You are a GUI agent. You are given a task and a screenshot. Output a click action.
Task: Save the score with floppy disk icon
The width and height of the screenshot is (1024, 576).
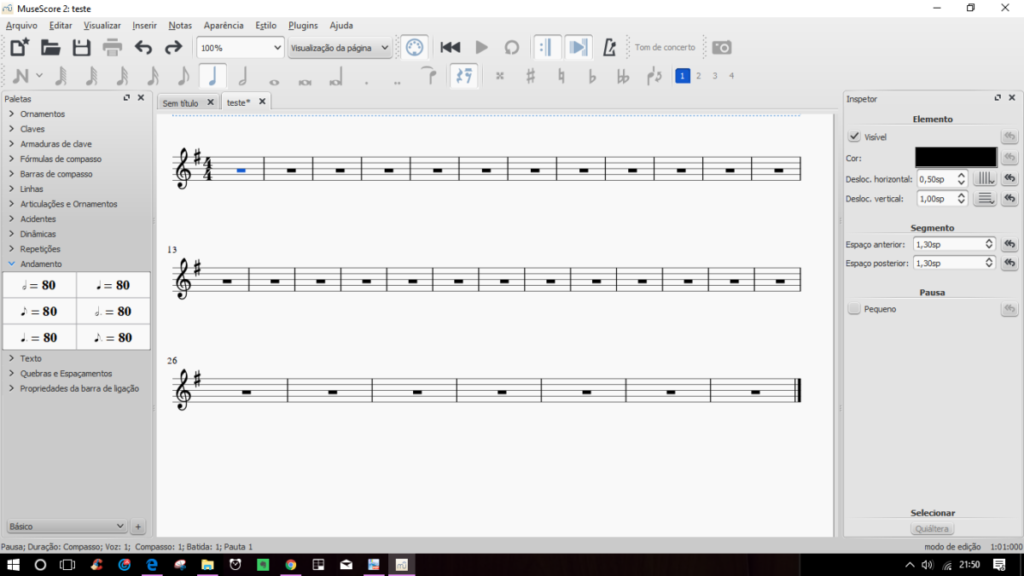click(81, 47)
